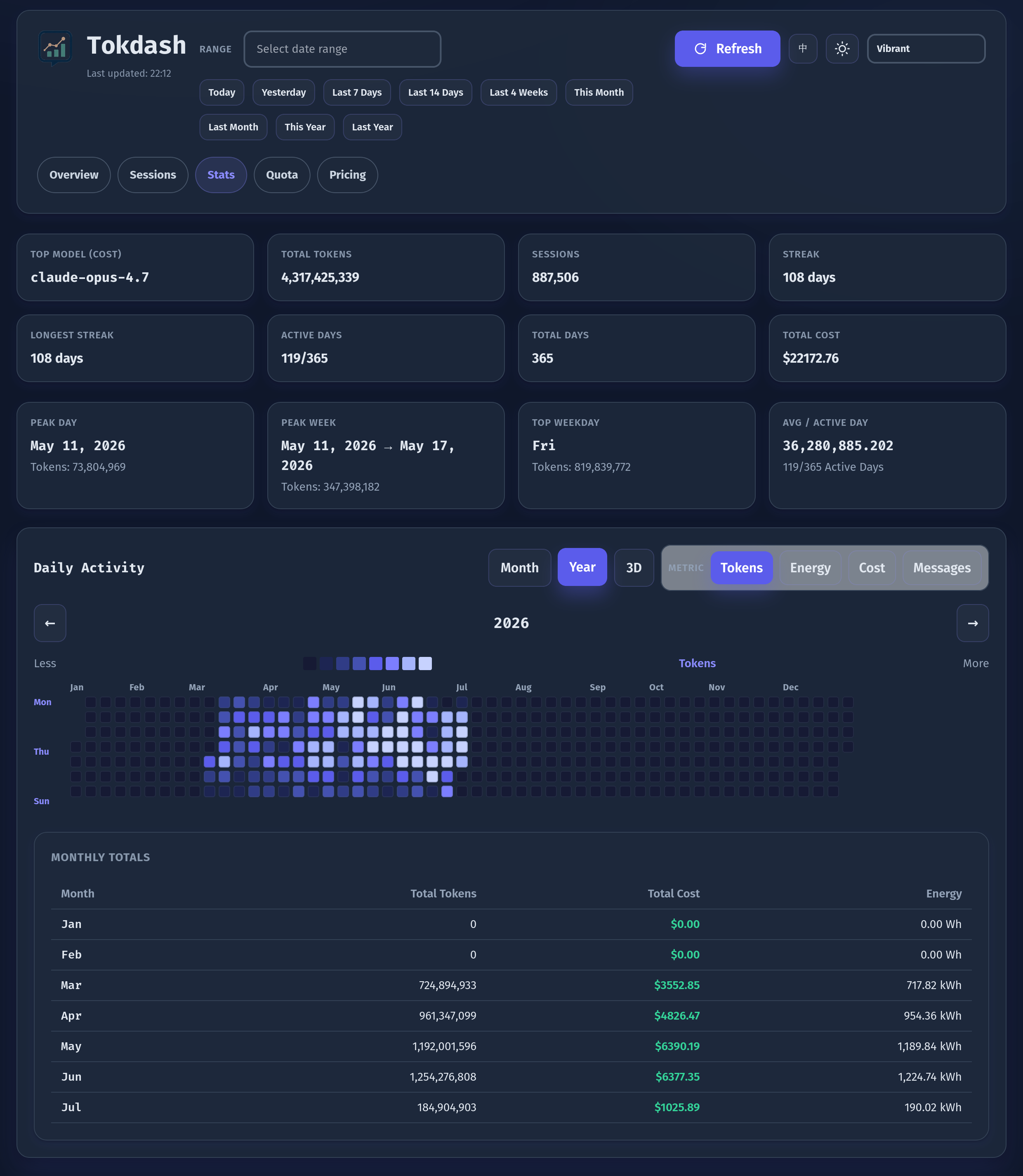Go to next year with right arrow

click(972, 623)
